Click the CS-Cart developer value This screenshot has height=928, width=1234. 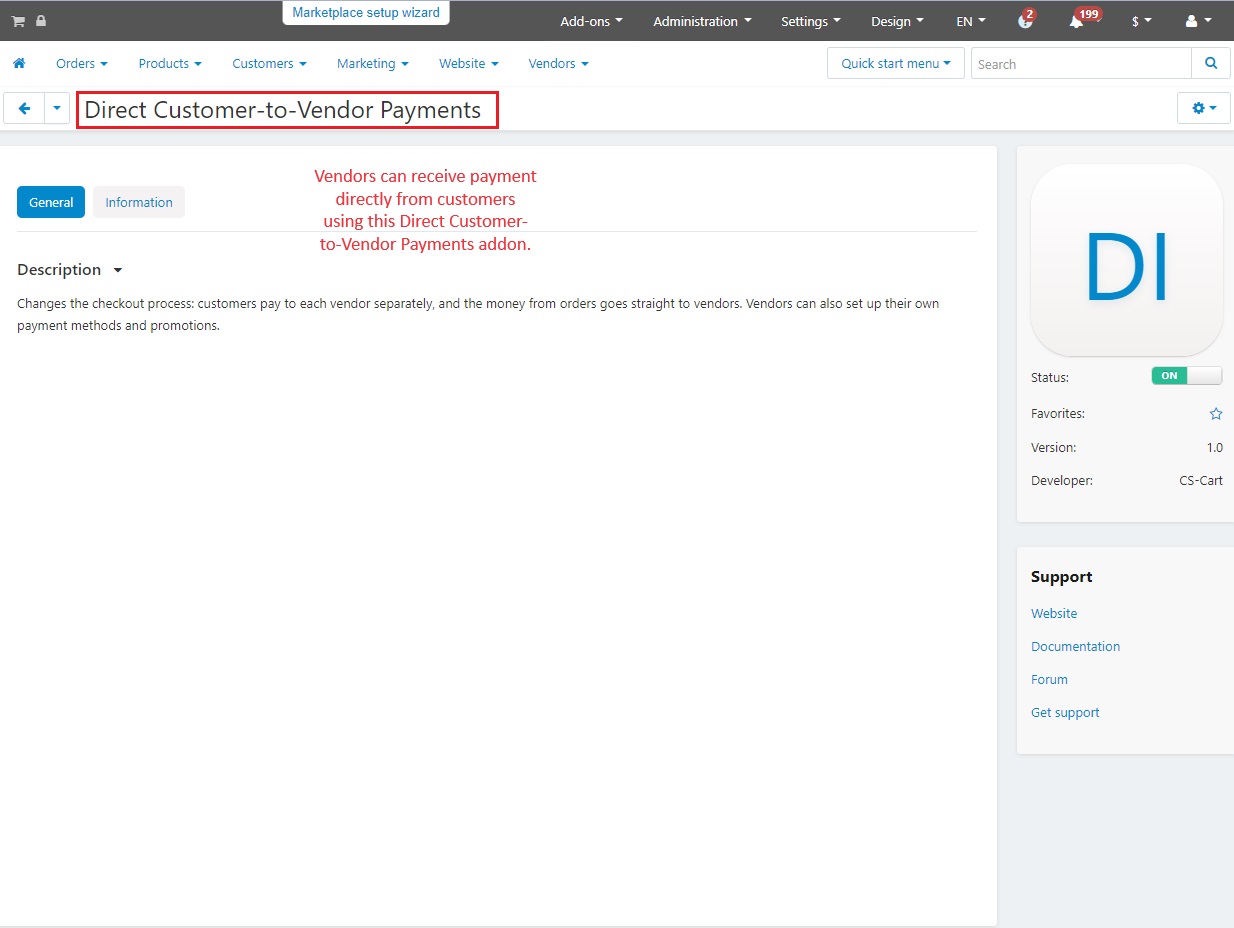click(x=1201, y=480)
